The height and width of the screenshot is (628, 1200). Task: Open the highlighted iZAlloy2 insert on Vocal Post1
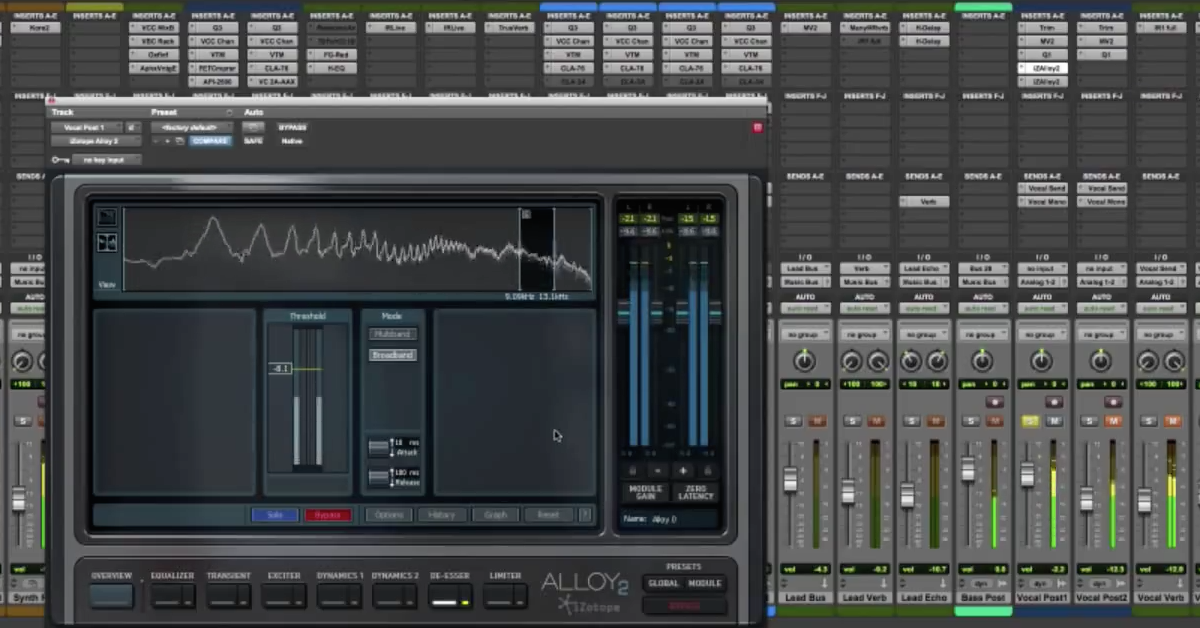[1043, 68]
